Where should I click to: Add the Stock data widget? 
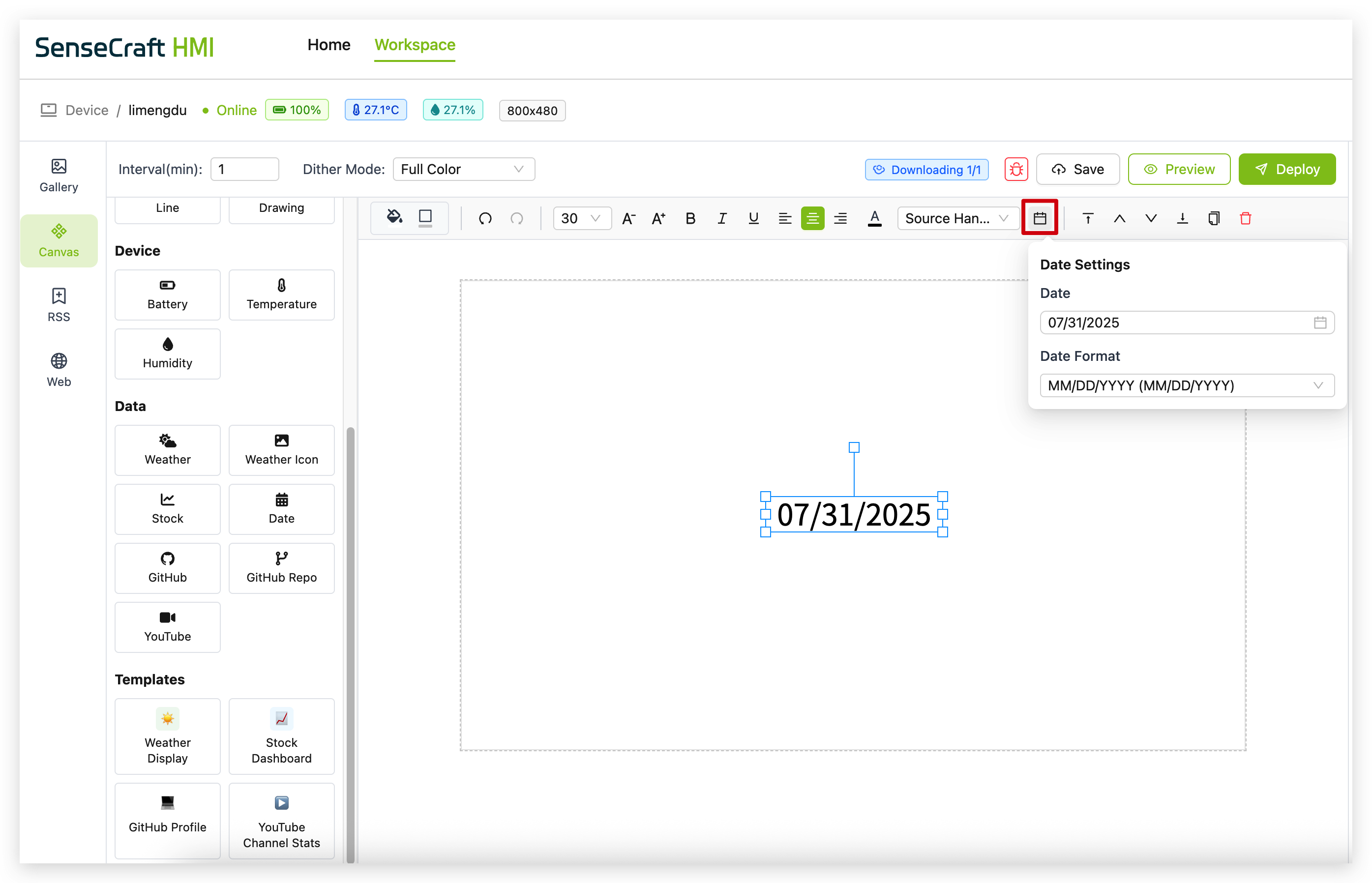167,509
